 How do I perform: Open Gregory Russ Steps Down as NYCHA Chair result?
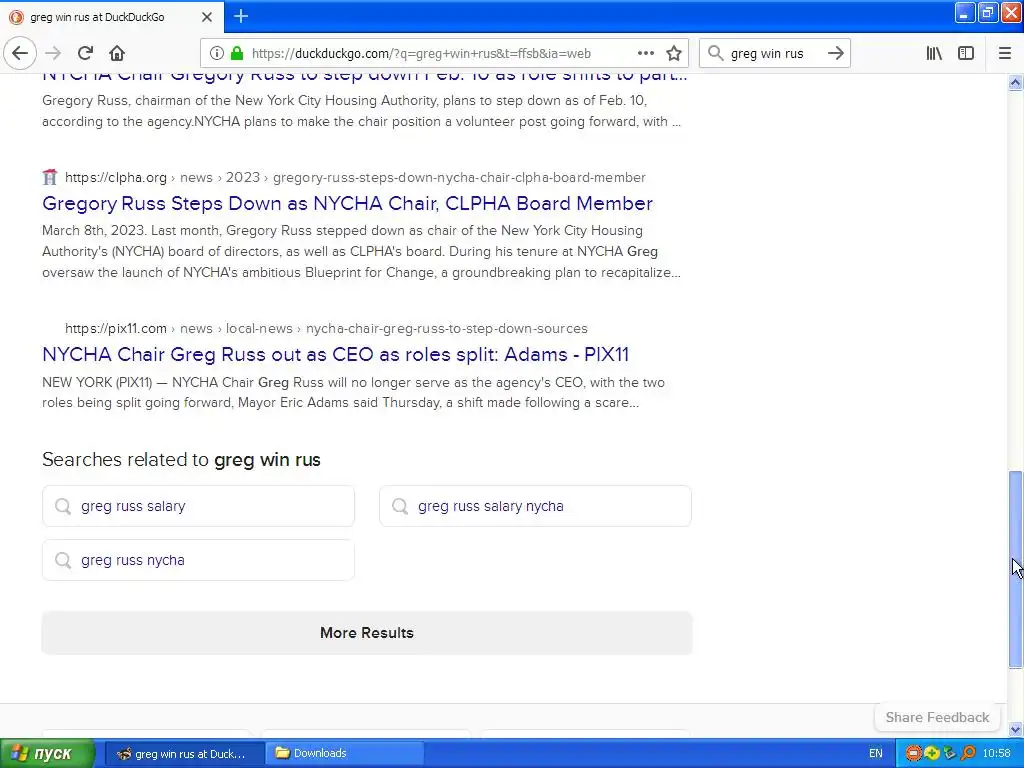pos(347,204)
